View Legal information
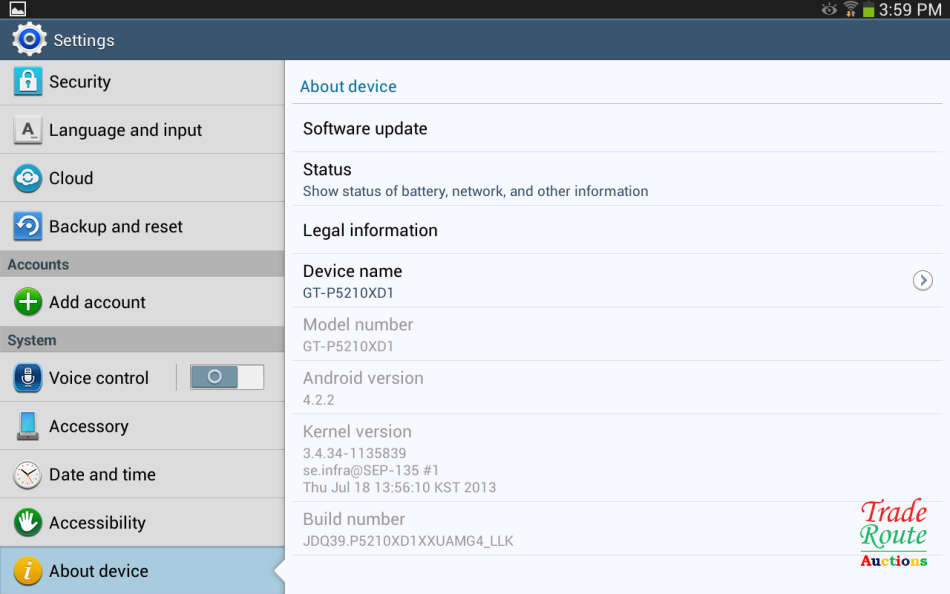The width and height of the screenshot is (950, 594). click(x=370, y=230)
